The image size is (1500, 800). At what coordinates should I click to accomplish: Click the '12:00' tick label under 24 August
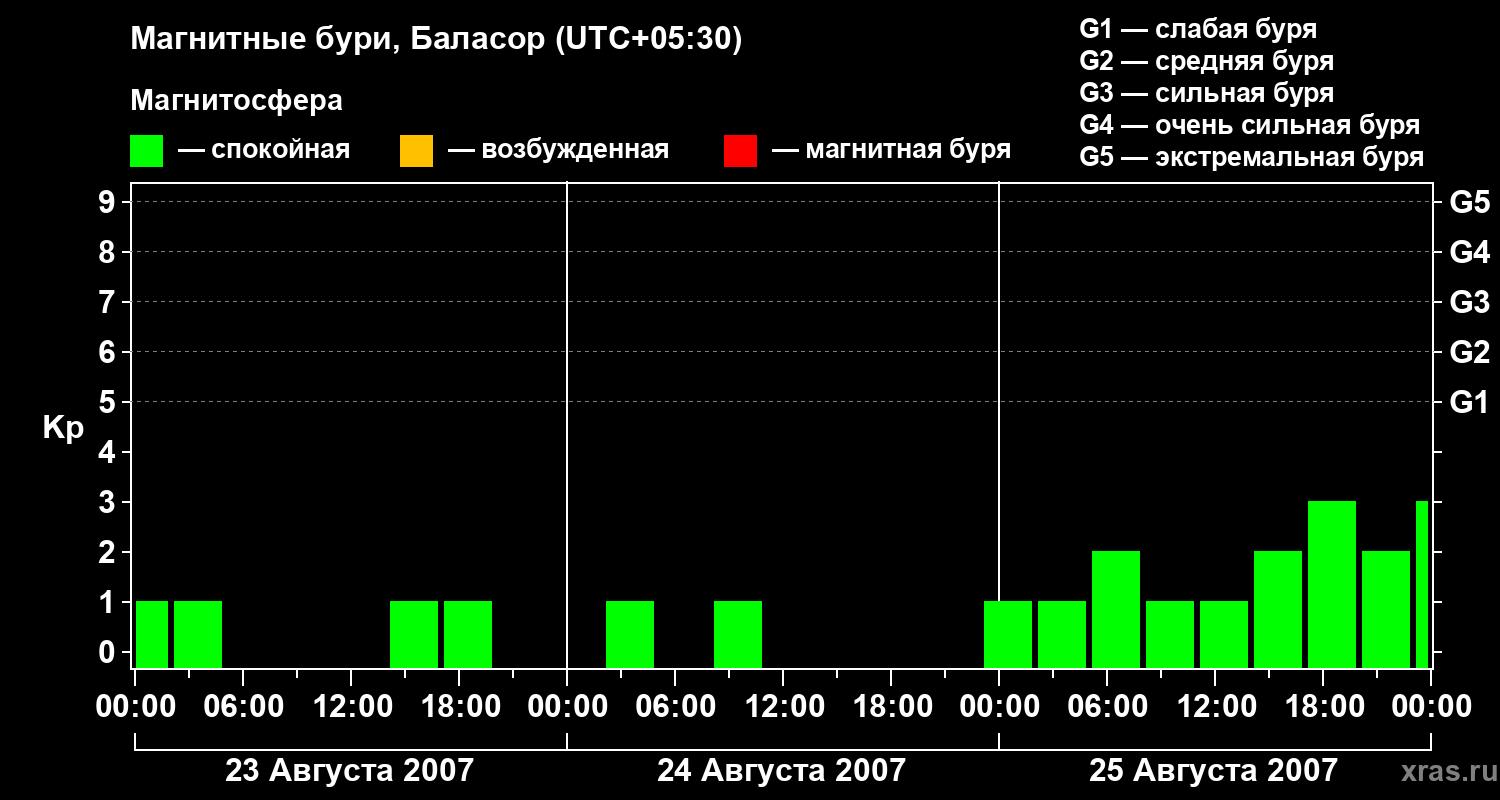click(783, 707)
